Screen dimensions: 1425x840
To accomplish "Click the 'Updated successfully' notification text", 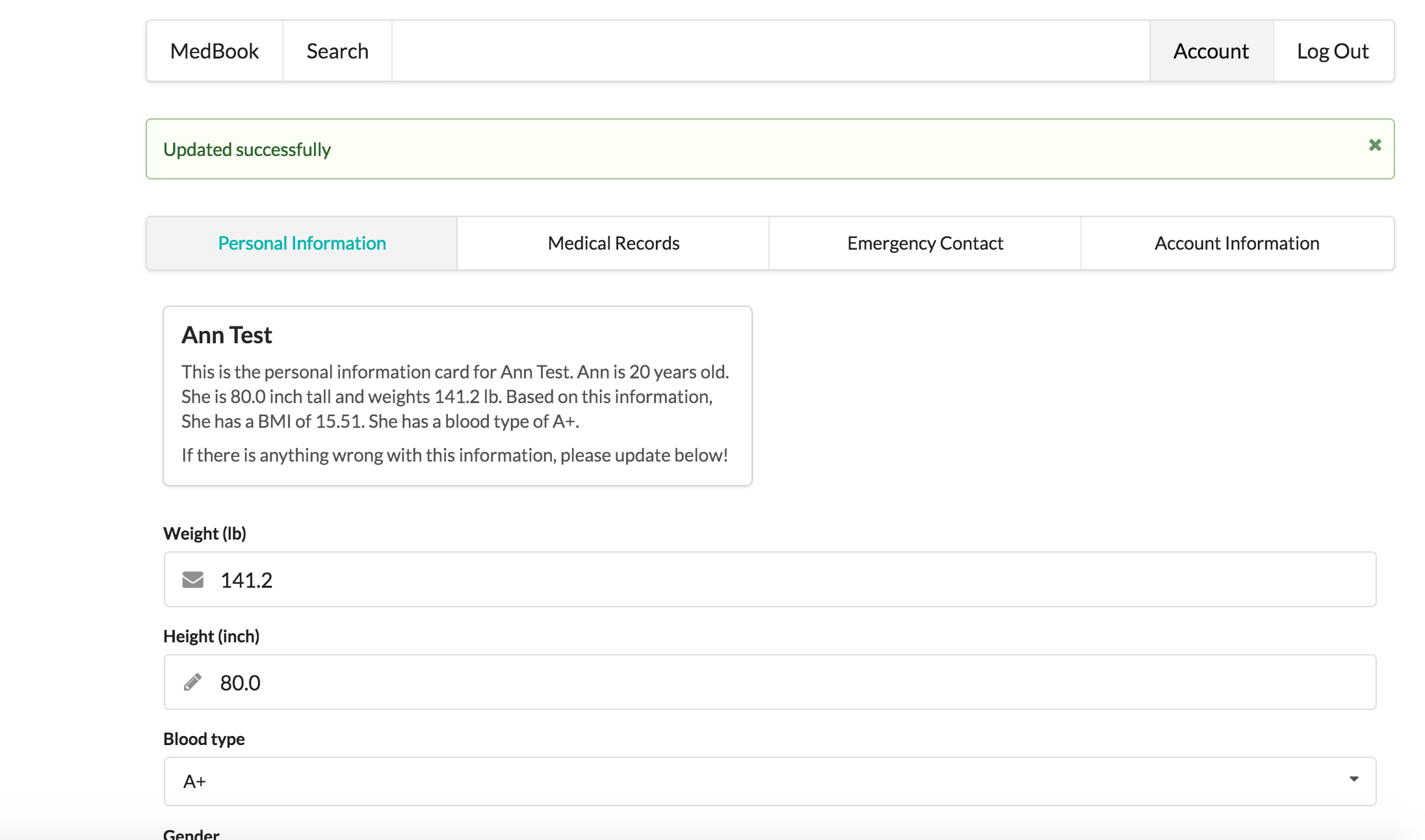I will coord(247,150).
